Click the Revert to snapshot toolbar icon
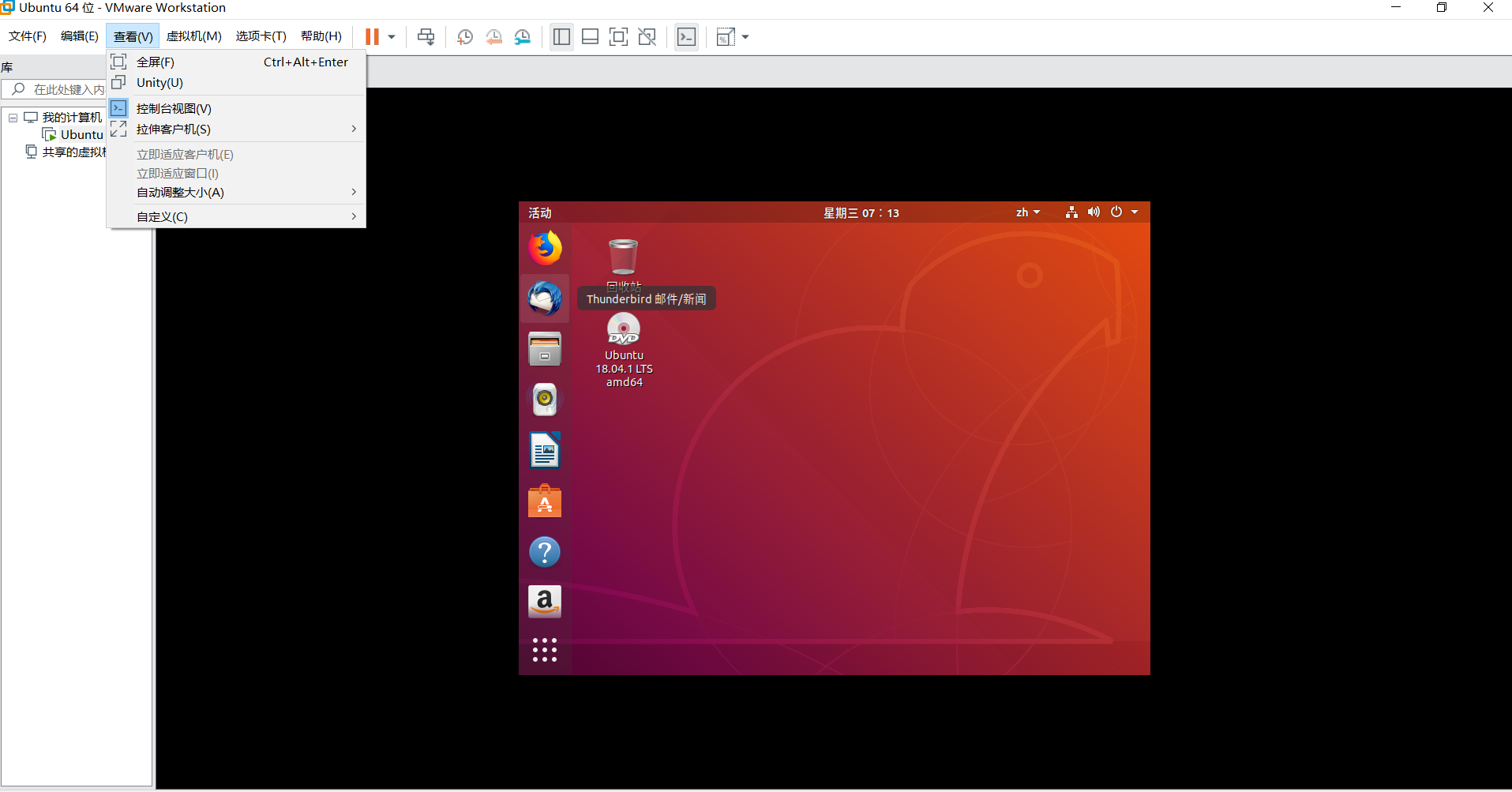1512x792 pixels. [x=494, y=37]
